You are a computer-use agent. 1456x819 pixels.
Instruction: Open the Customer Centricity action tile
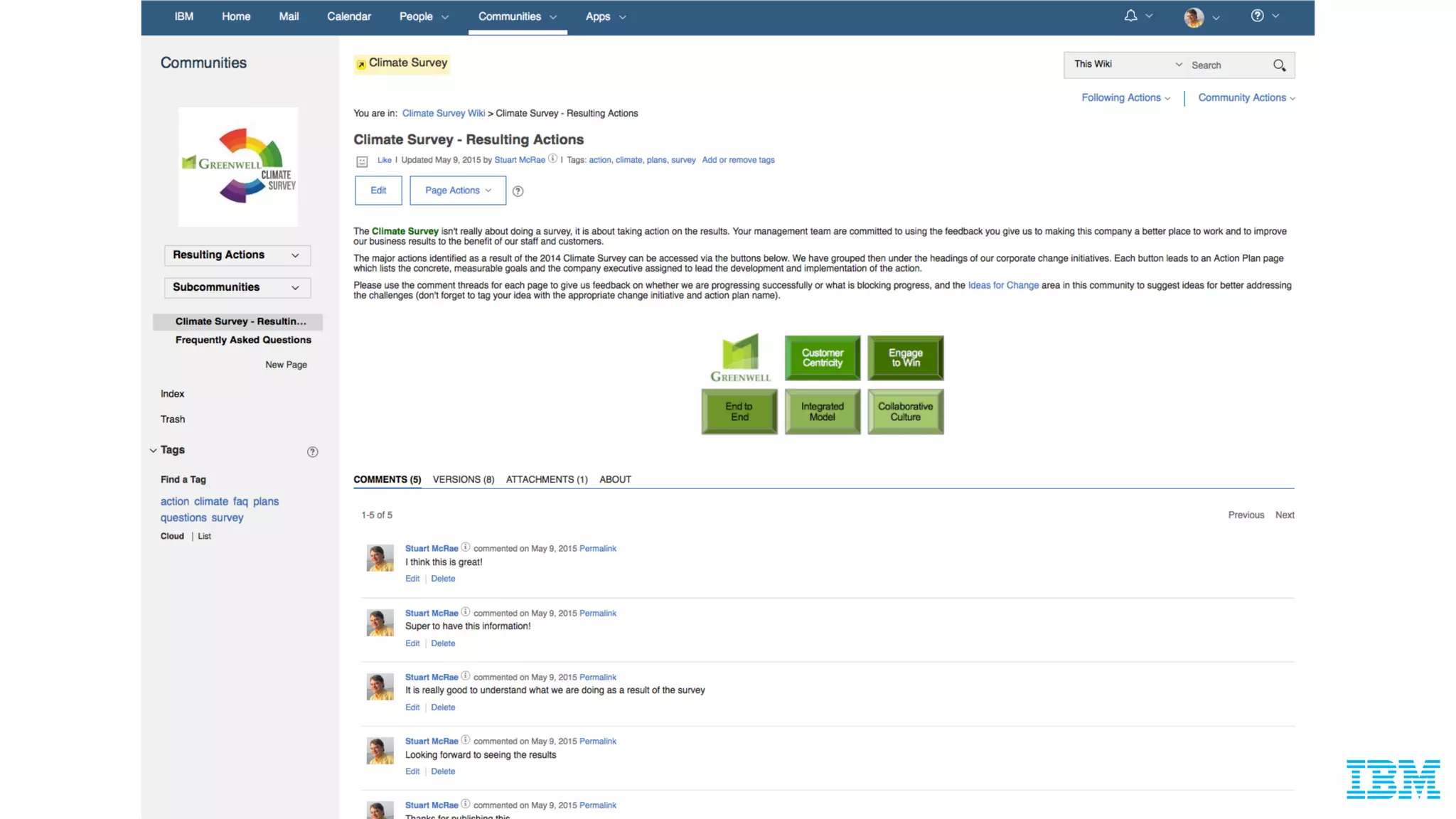pos(823,358)
